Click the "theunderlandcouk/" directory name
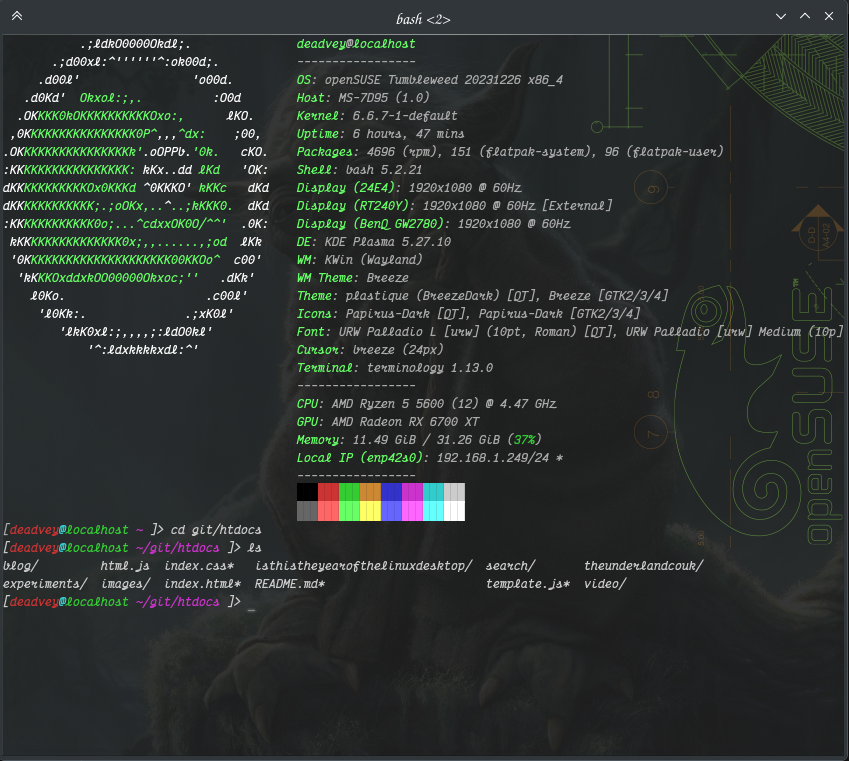 click(x=644, y=566)
